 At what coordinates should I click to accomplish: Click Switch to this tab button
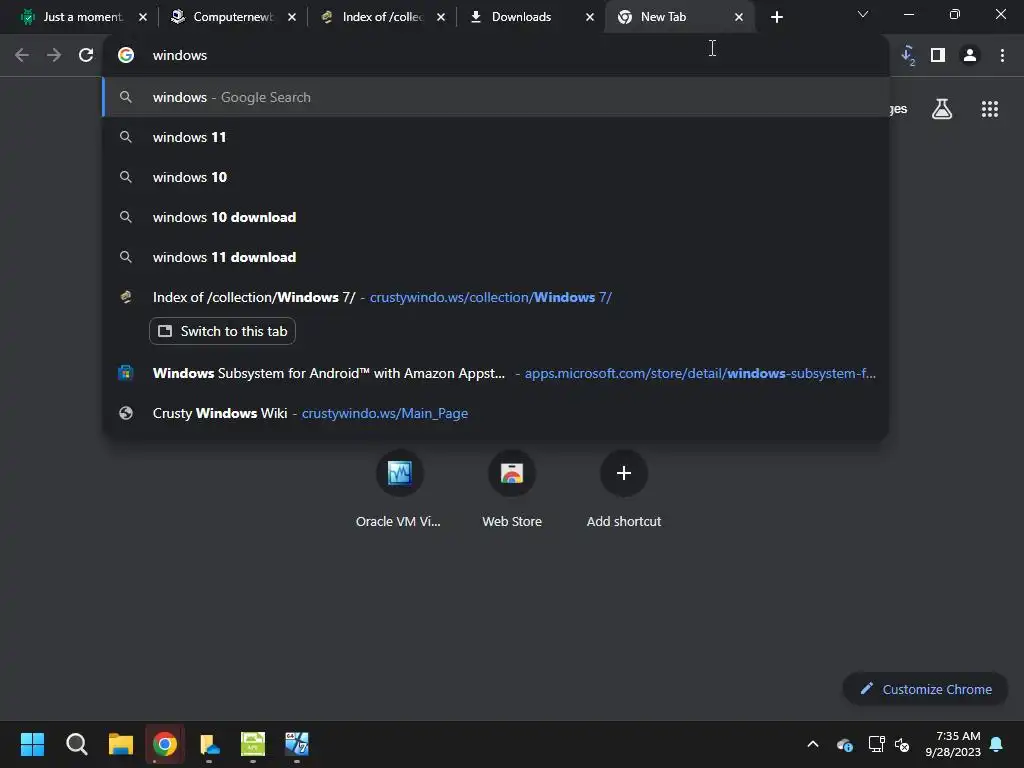coord(223,331)
